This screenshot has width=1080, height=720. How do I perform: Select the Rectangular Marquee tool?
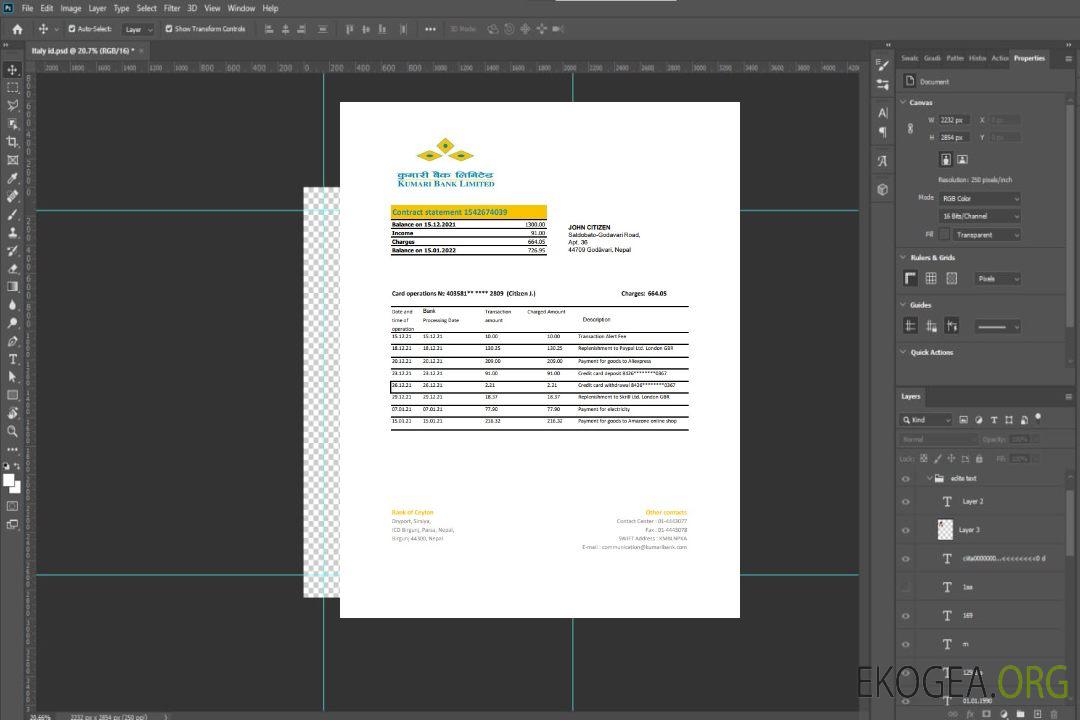click(x=12, y=88)
